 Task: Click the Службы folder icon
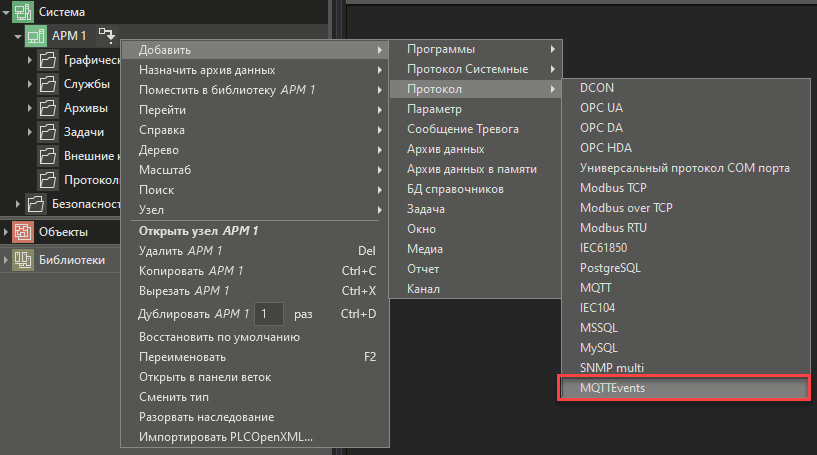pos(47,84)
